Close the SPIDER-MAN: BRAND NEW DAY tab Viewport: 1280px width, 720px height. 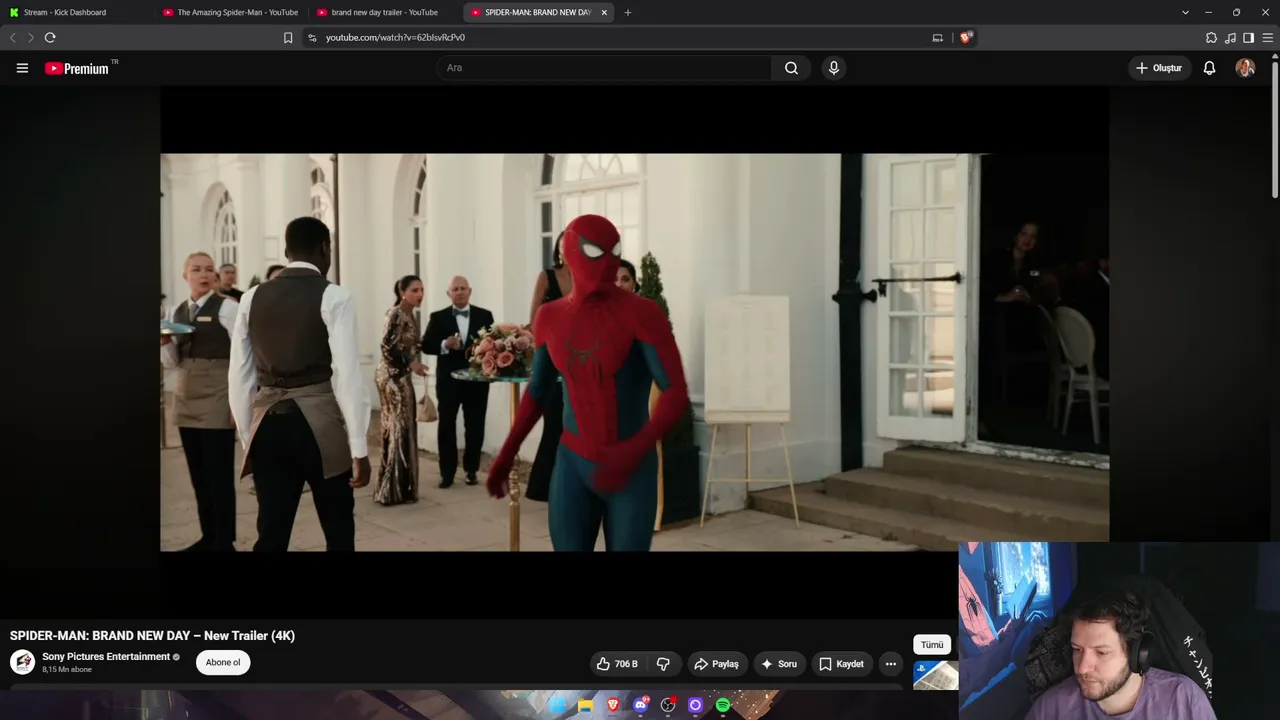[604, 12]
